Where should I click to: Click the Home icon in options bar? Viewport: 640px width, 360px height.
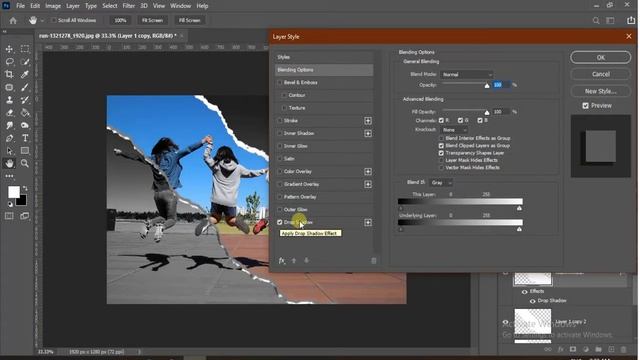click(x=13, y=20)
